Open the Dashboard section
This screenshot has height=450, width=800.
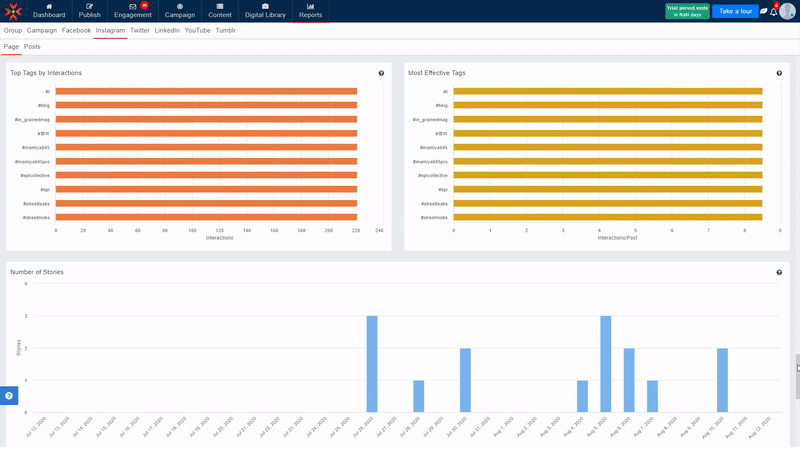[x=49, y=11]
